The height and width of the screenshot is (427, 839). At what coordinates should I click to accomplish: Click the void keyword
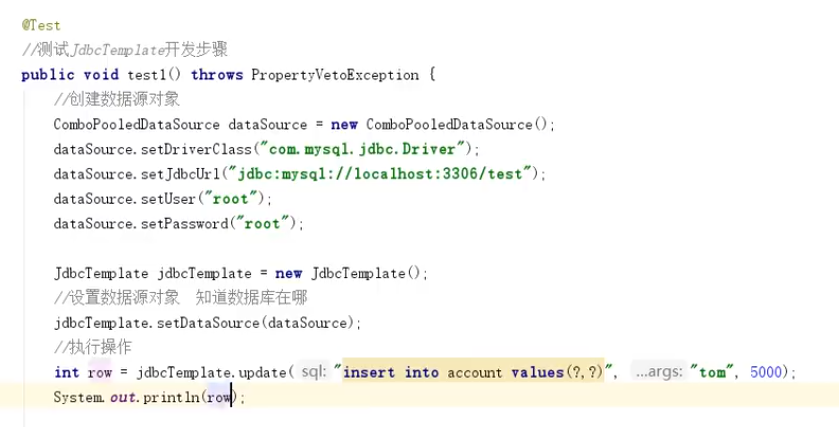pyautogui.click(x=101, y=75)
